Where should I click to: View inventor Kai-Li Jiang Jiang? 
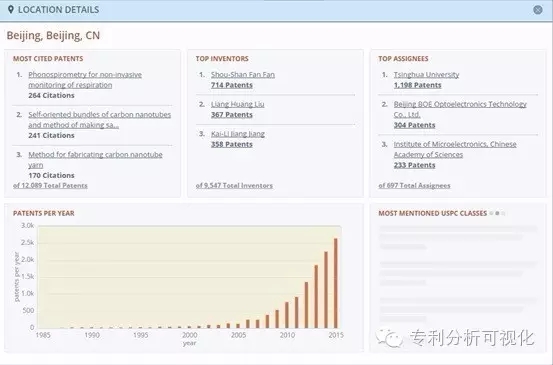238,134
